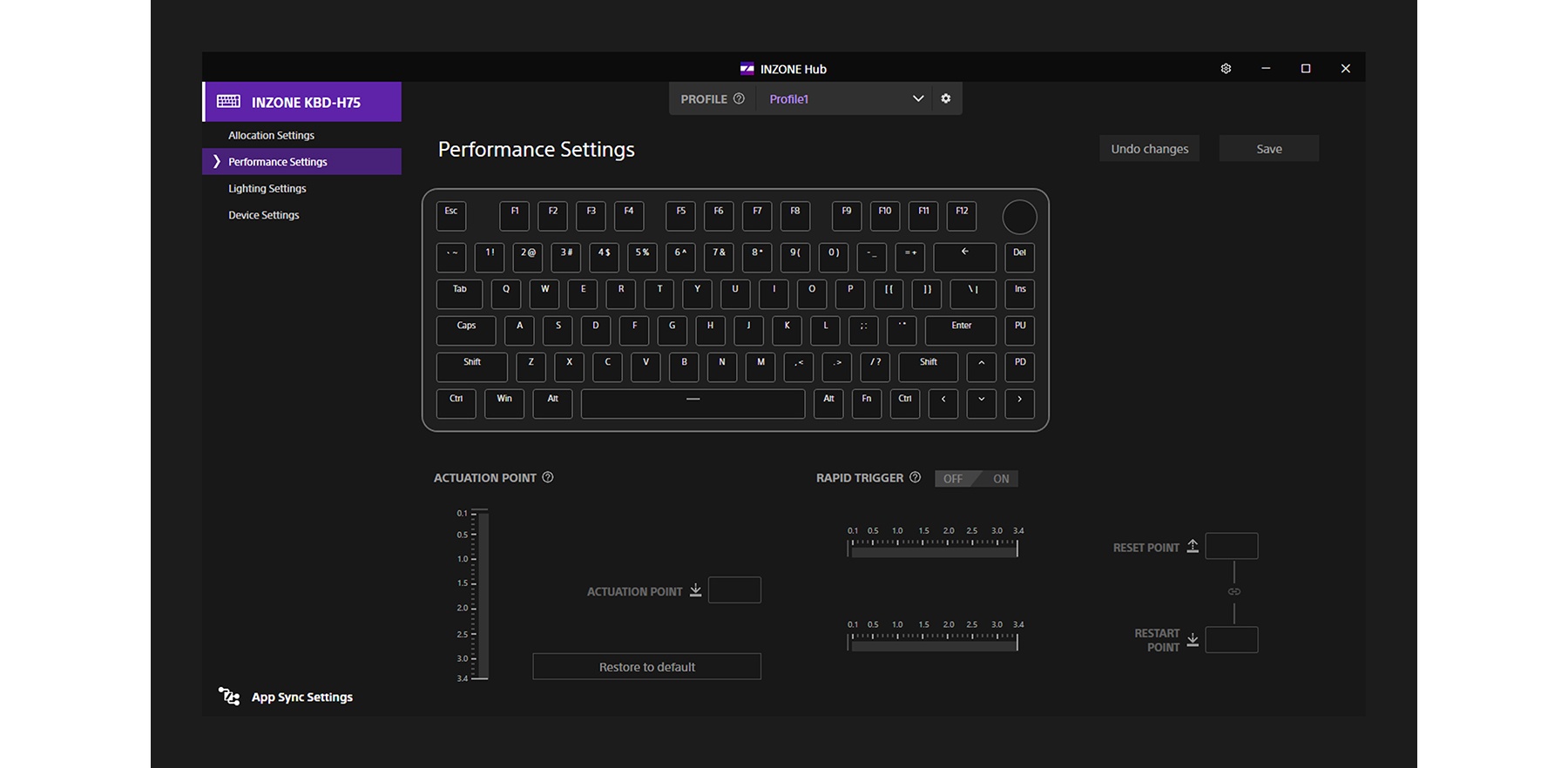Select the left arrow key on keyboard
Image resolution: width=1568 pixels, height=768 pixels.
point(943,404)
